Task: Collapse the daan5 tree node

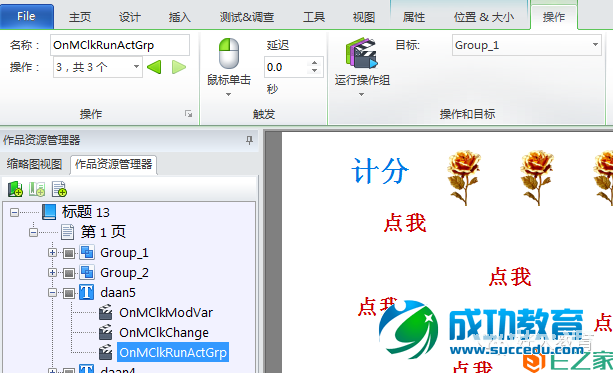Action: pos(52,292)
